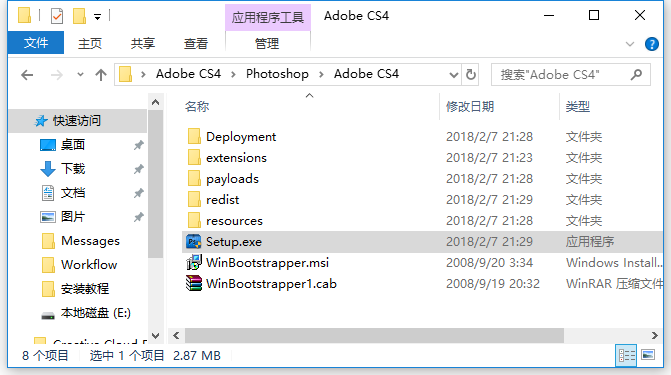Open recent locations dropdown arrow
Image resolution: width=671 pixels, height=375 pixels.
click(80, 74)
